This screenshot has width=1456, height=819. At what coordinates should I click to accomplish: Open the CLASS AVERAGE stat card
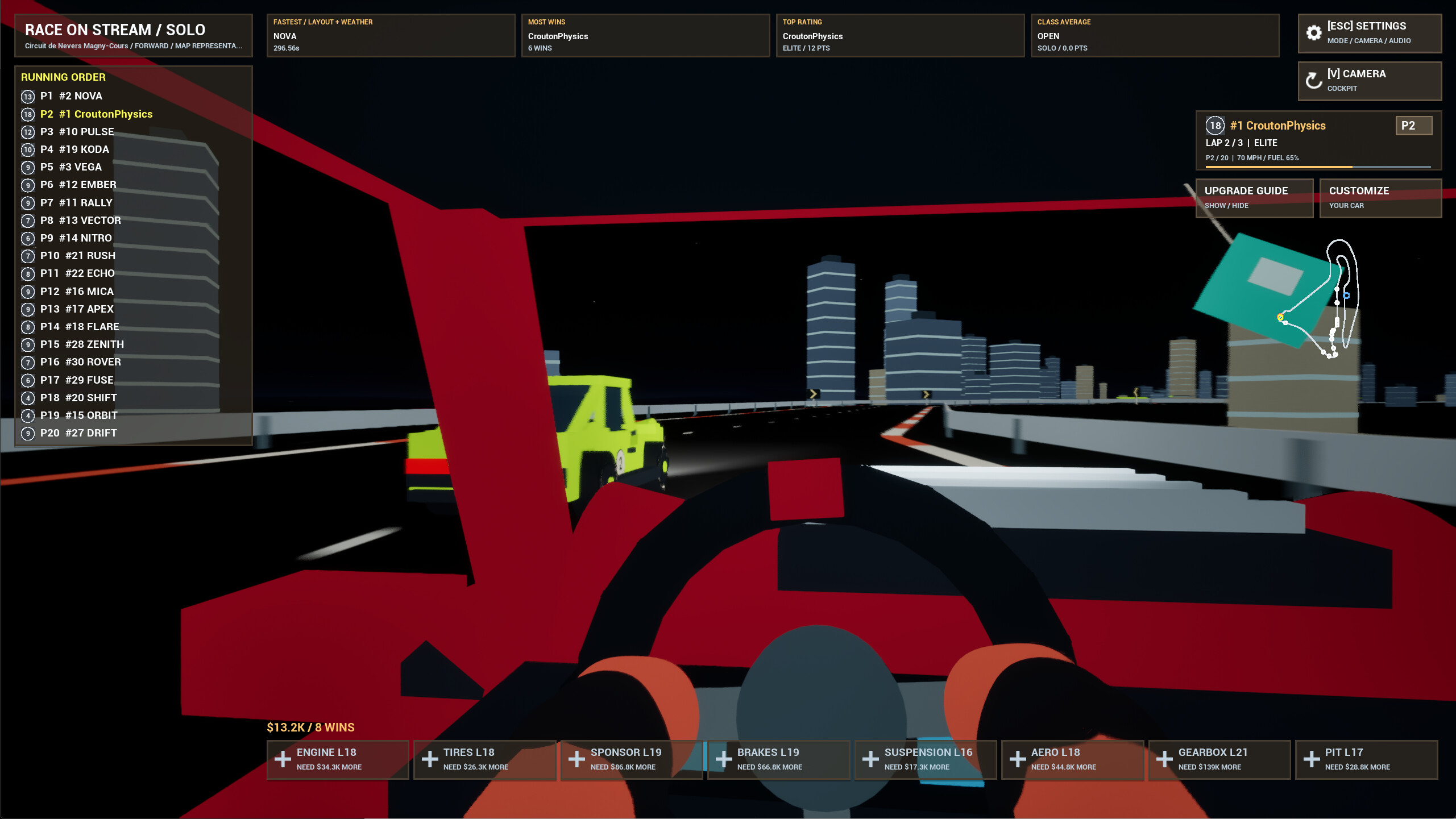[1155, 35]
